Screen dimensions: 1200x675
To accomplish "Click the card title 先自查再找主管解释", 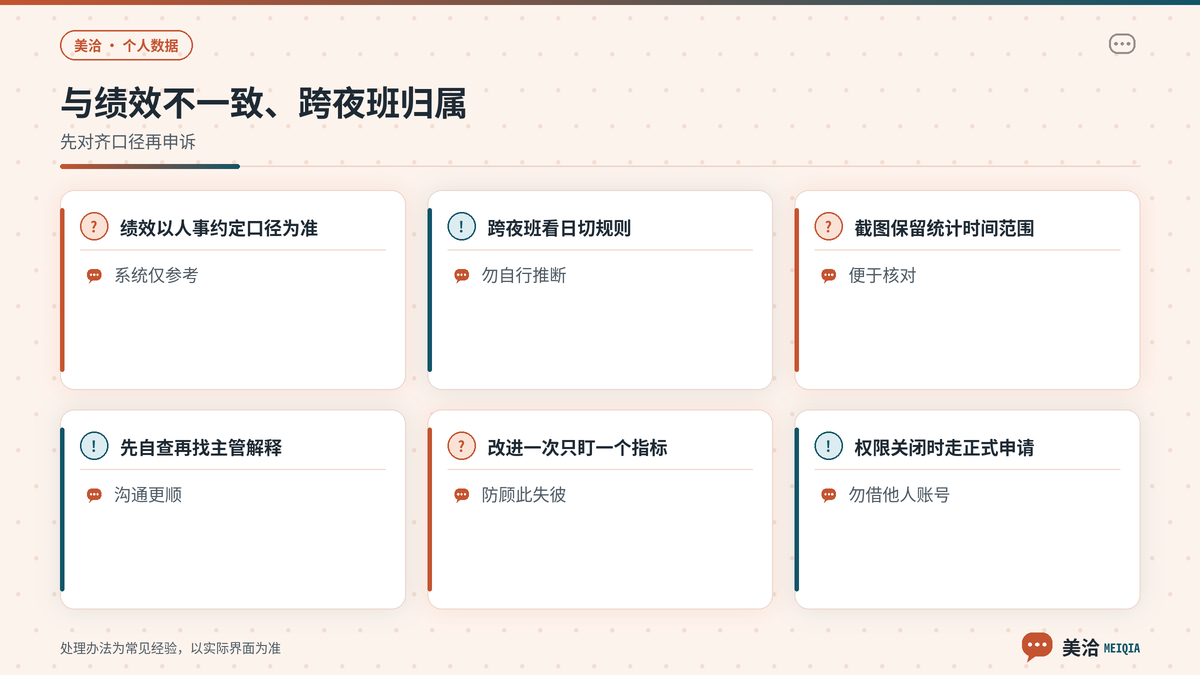I will coord(201,448).
